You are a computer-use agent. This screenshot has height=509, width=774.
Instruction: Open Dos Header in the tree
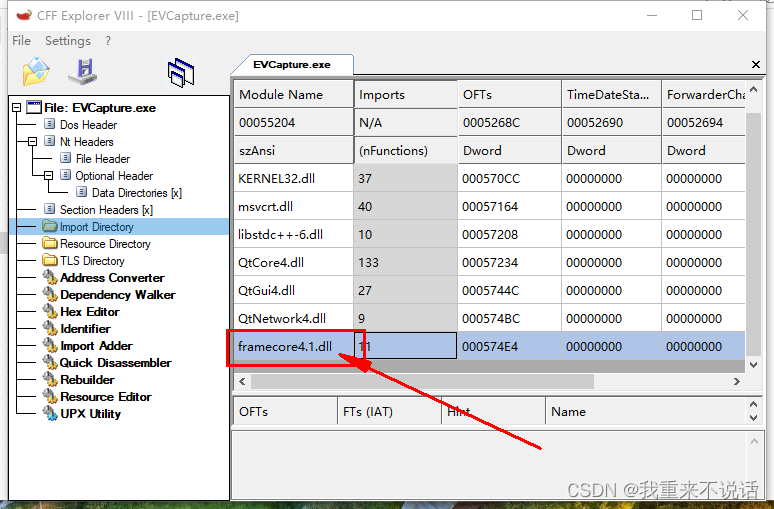point(88,124)
